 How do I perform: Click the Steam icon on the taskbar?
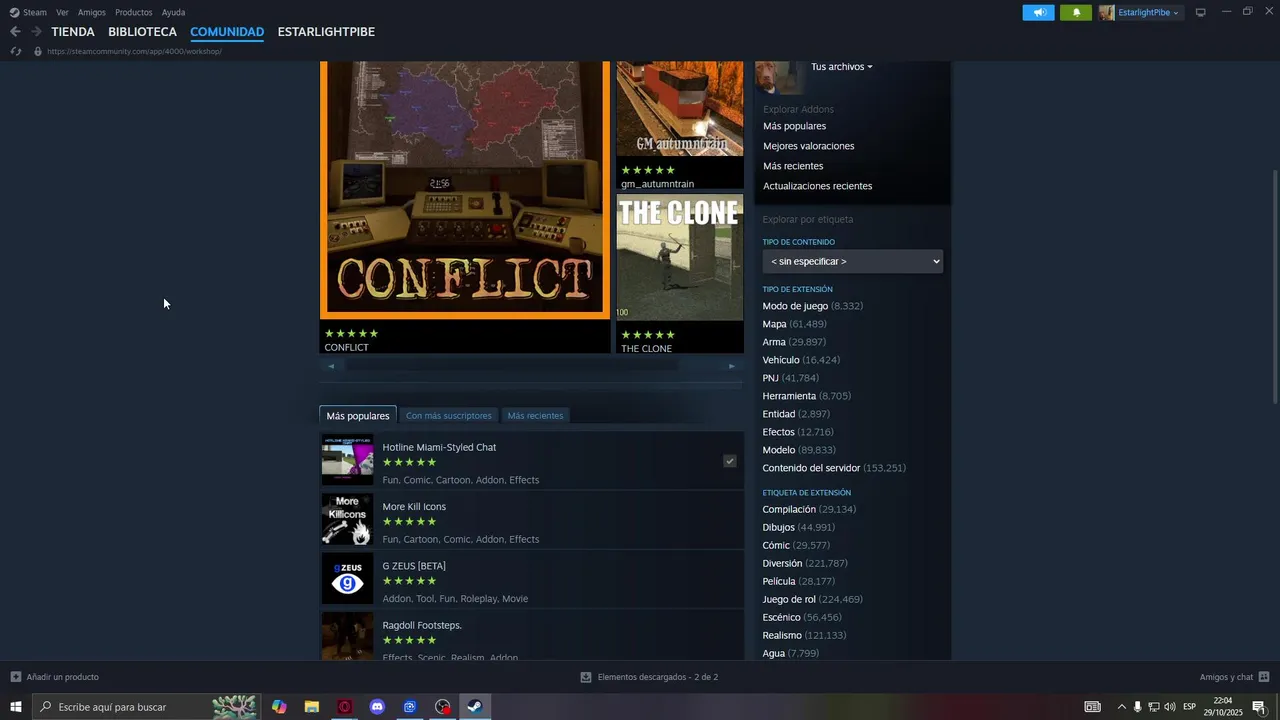coord(475,707)
